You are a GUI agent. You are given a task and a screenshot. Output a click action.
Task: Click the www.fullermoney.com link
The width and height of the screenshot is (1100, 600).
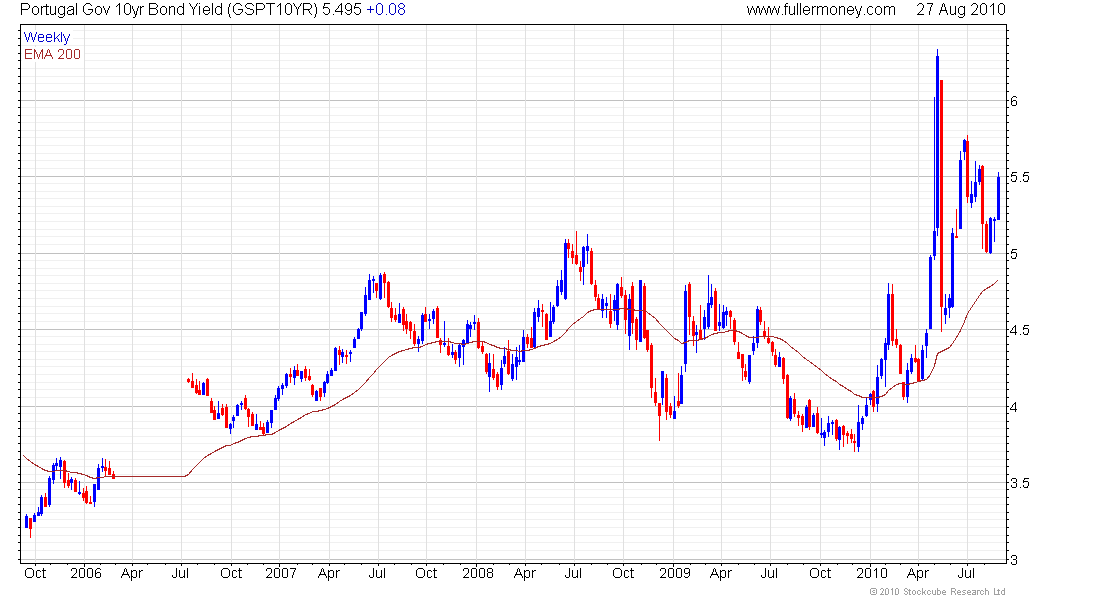(821, 10)
